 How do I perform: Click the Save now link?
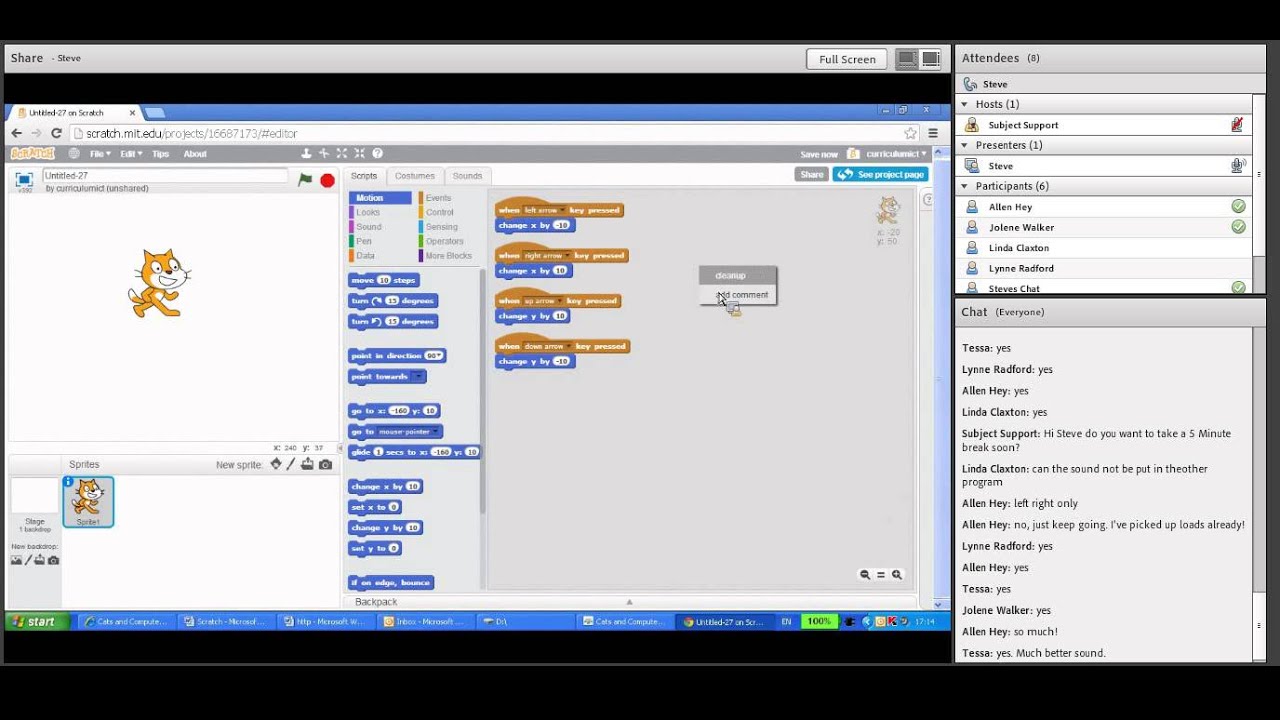click(819, 154)
